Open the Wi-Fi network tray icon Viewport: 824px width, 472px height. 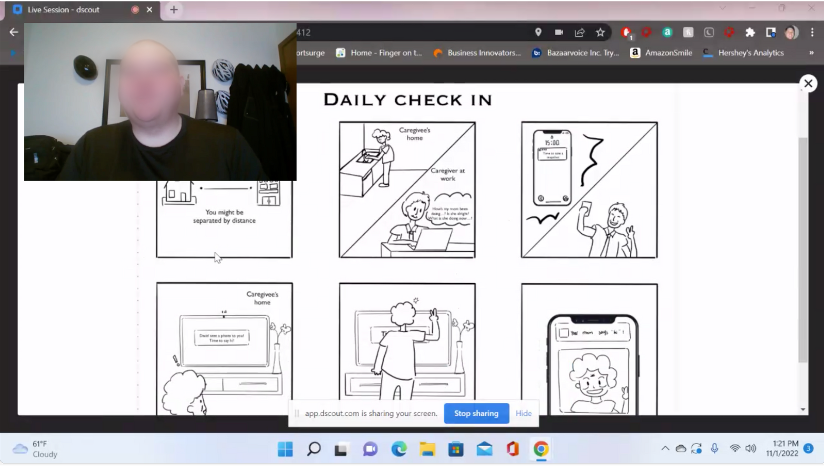[735, 448]
